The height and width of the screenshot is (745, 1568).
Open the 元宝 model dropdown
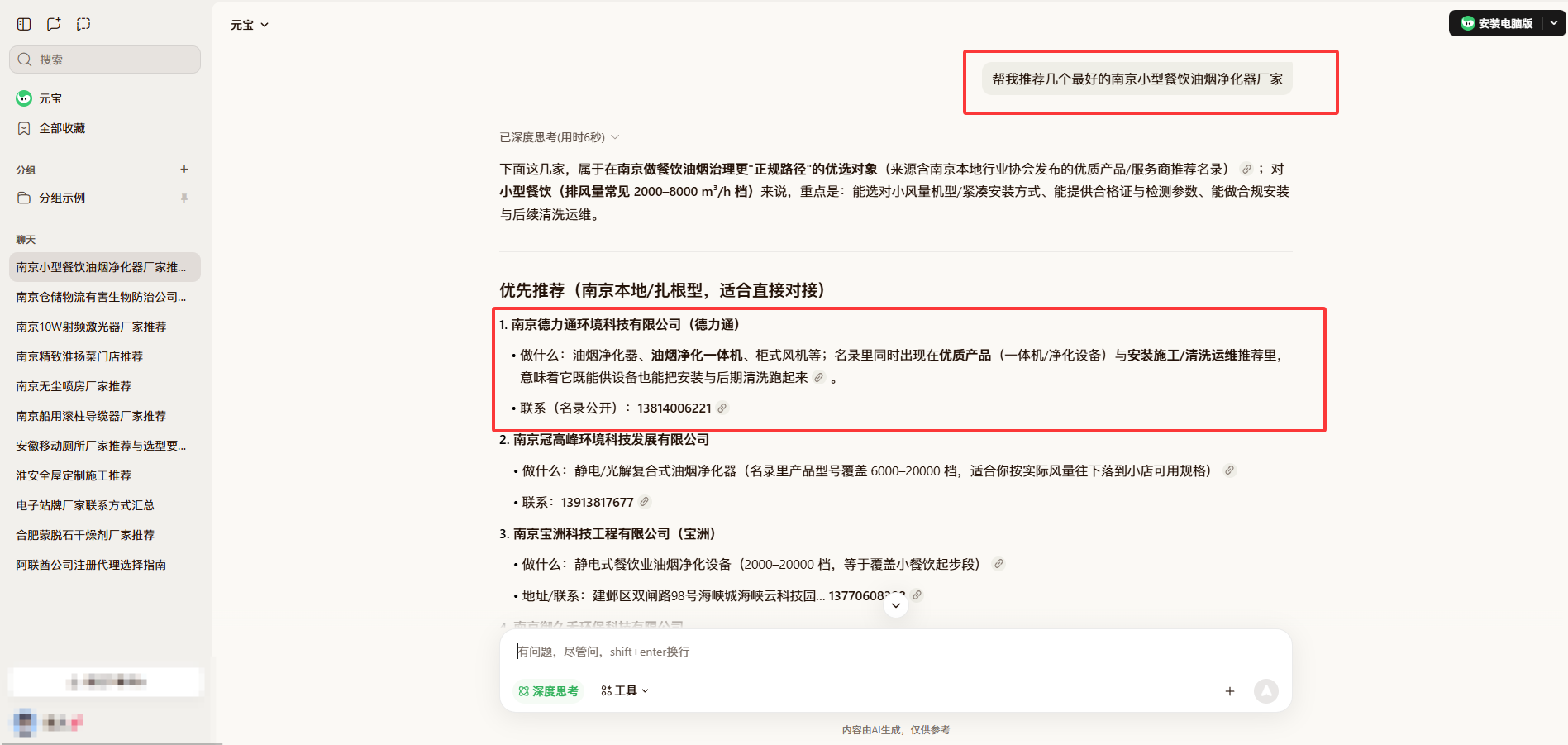pos(250,25)
